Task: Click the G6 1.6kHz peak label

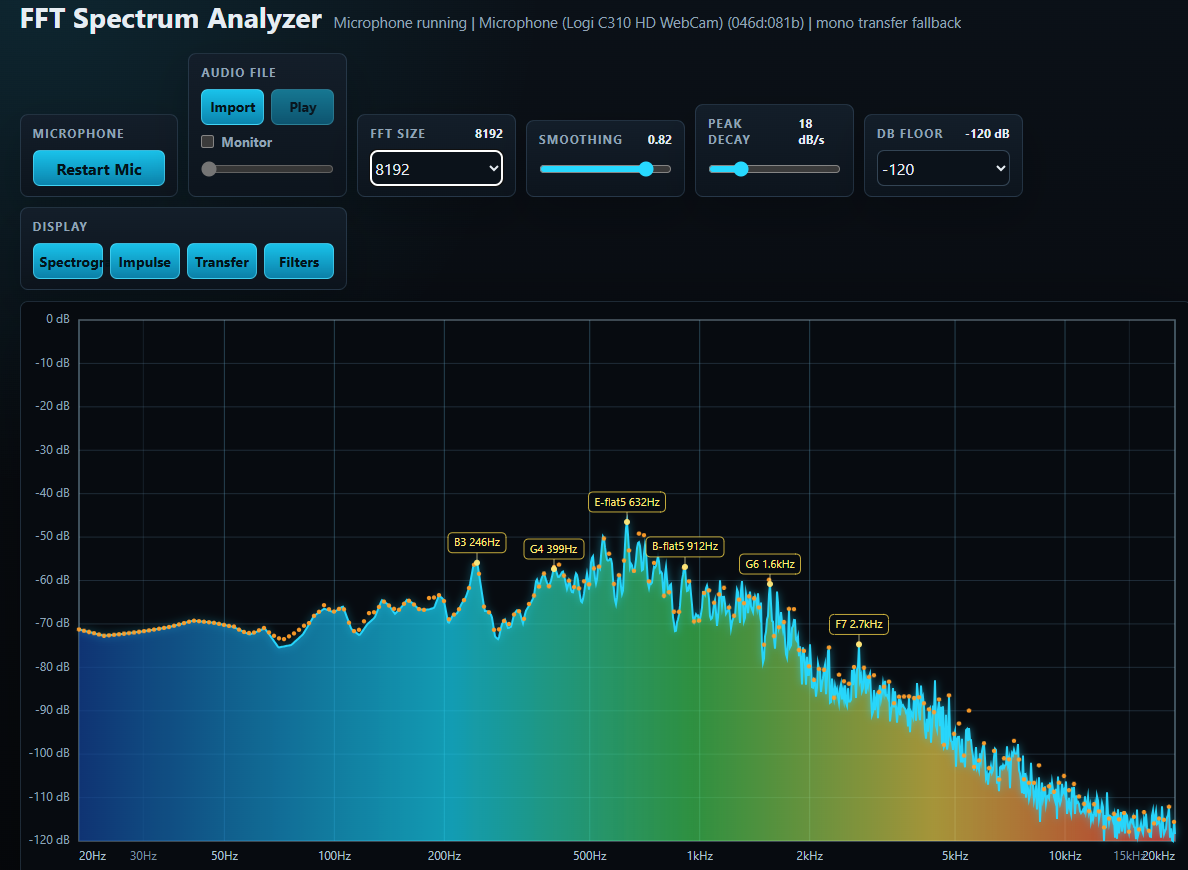Action: coord(770,564)
